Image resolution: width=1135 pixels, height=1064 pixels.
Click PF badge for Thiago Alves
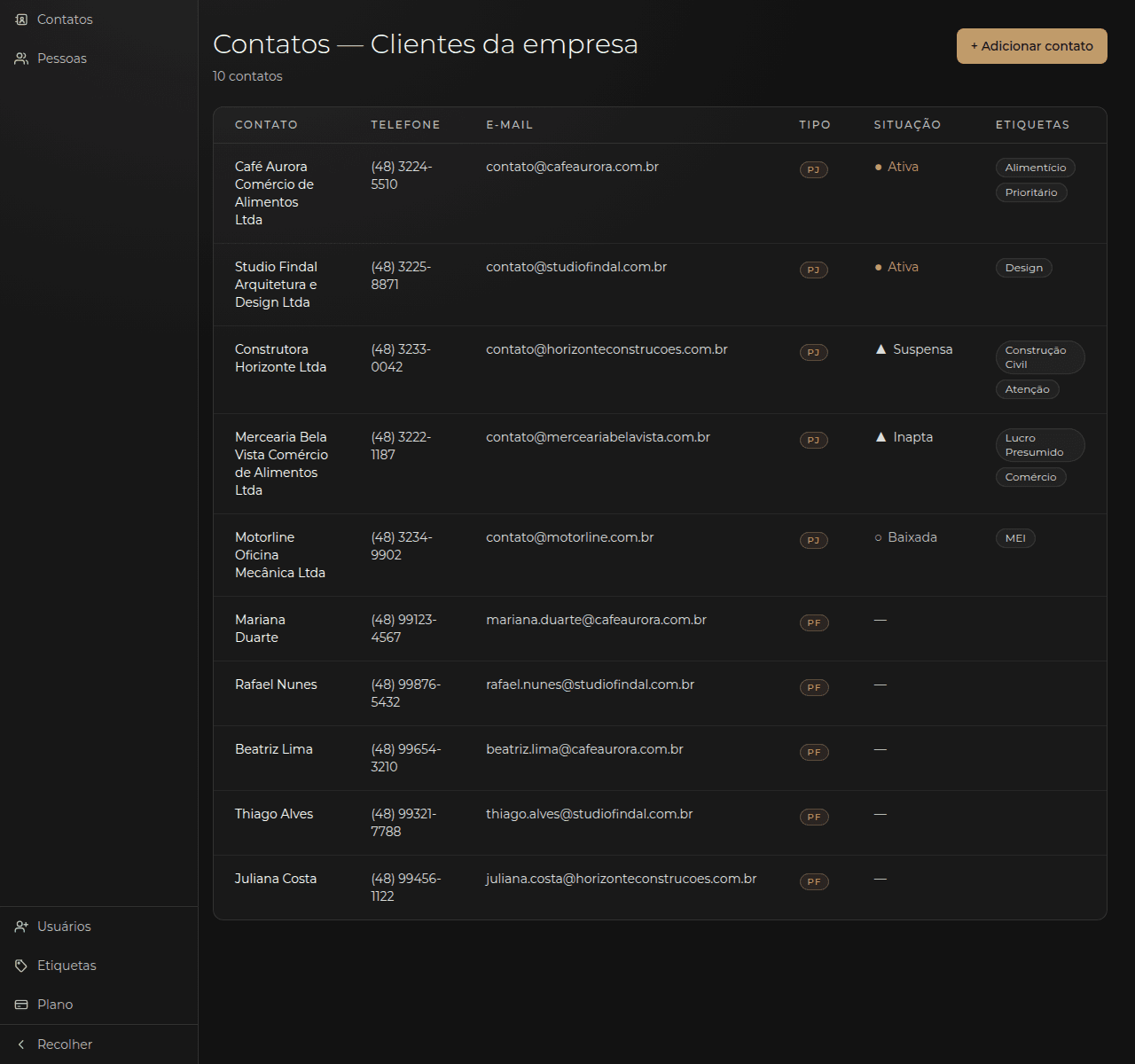point(814,817)
